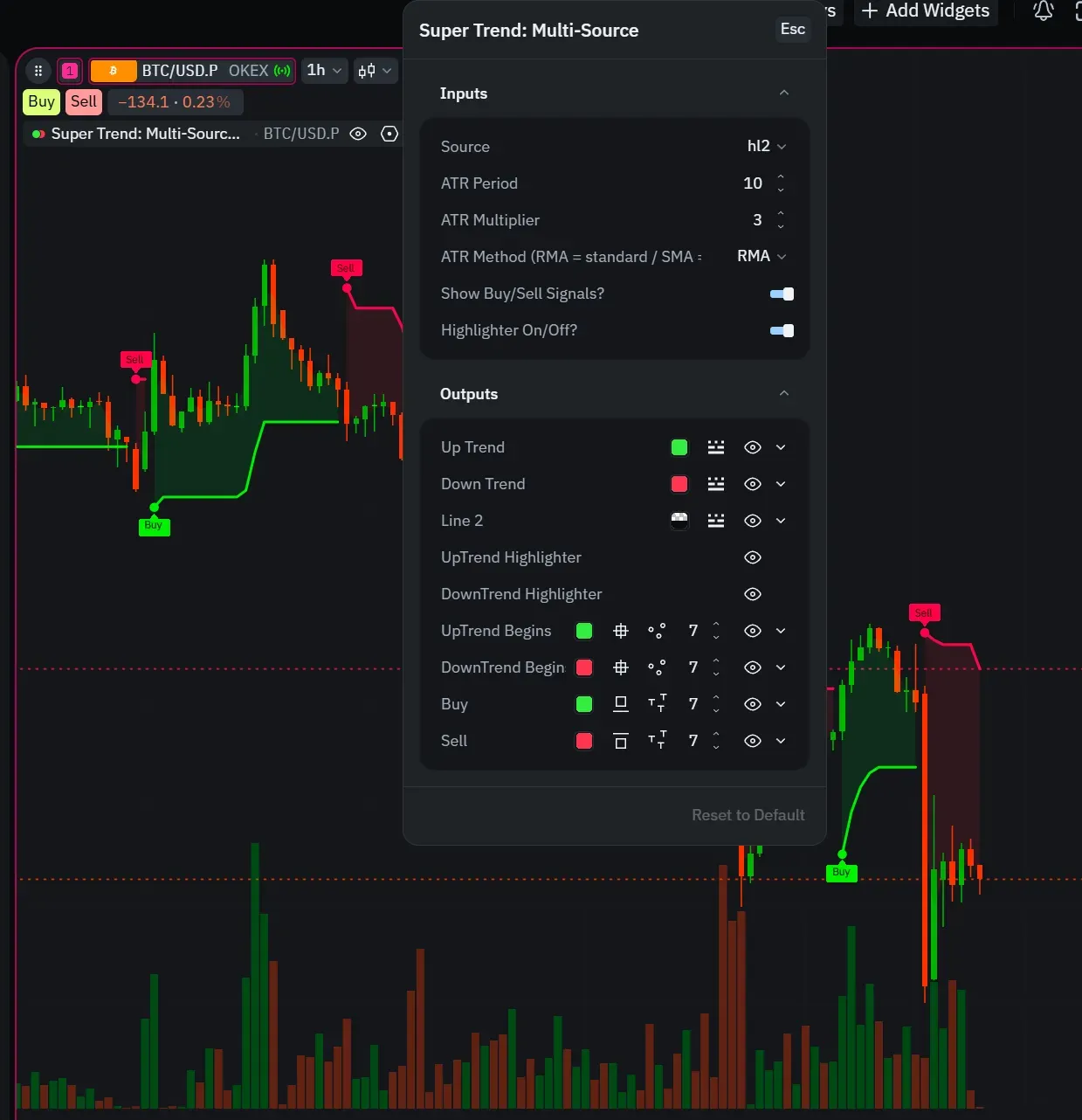Image resolution: width=1082 pixels, height=1120 pixels.
Task: Open the UpTrend Begins green color swatch
Action: point(584,631)
